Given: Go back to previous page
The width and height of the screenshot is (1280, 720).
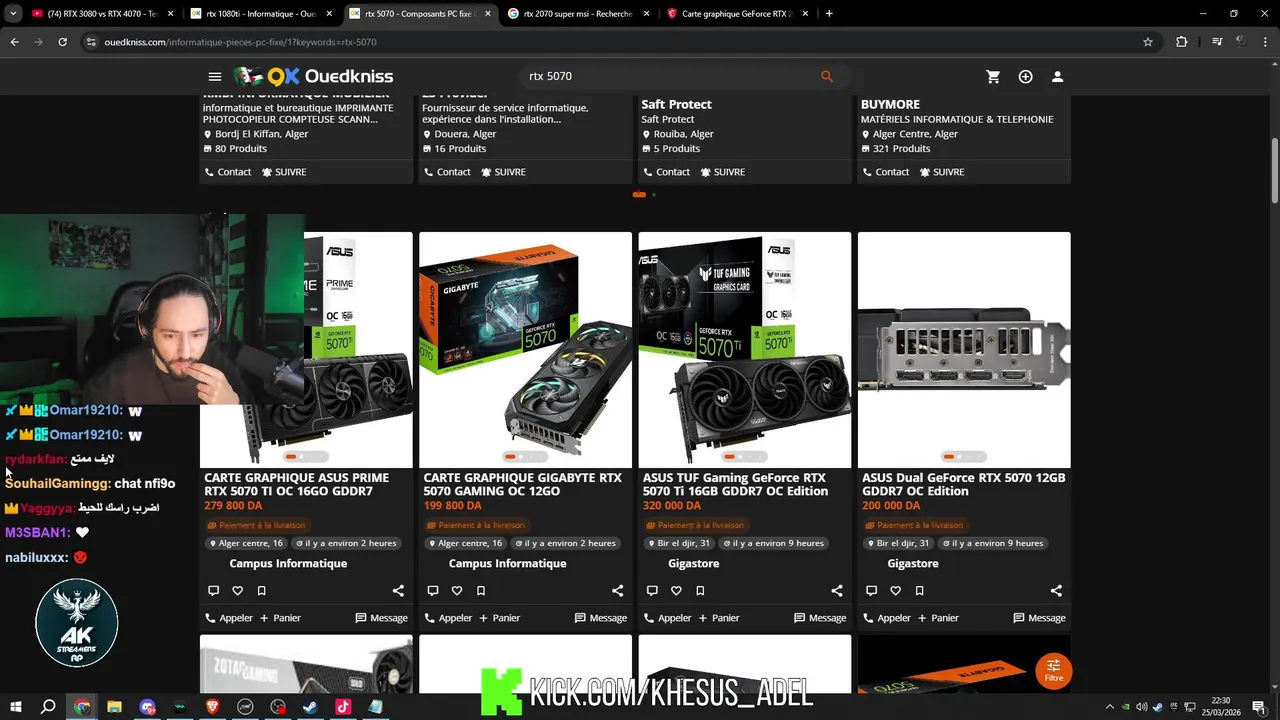Looking at the screenshot, I should coord(14,42).
